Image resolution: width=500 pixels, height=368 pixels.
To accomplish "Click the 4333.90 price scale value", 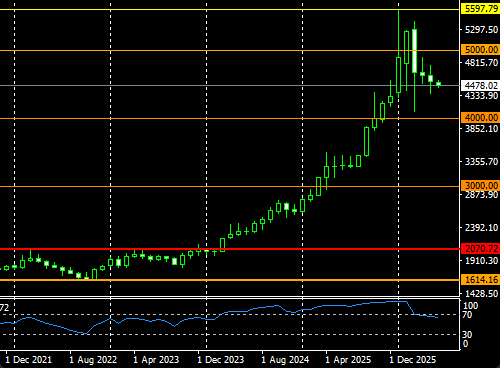I will 481,96.
